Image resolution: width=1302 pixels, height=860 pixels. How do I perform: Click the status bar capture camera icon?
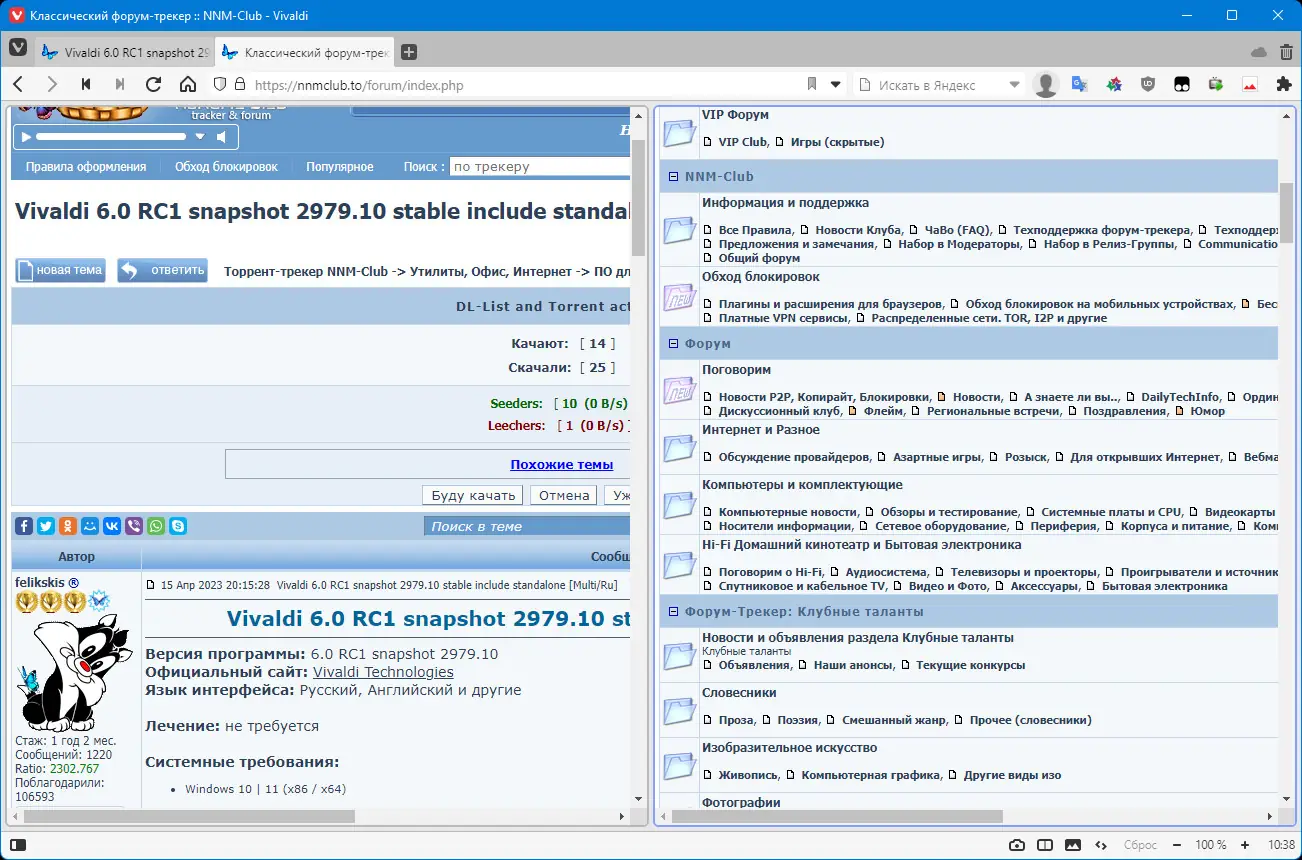coord(1017,845)
